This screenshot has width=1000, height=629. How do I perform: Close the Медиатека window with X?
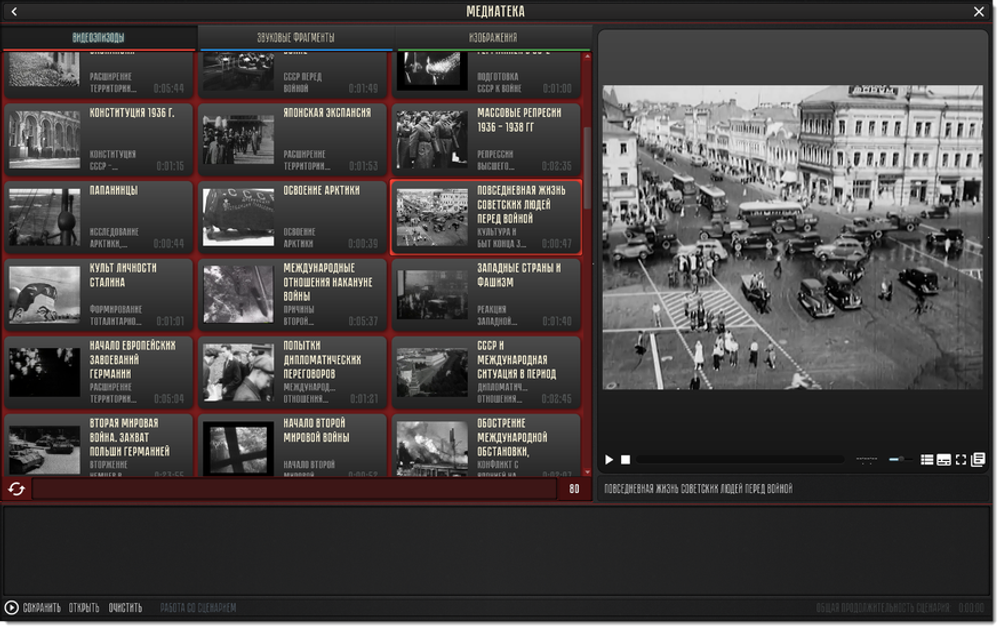tap(979, 12)
